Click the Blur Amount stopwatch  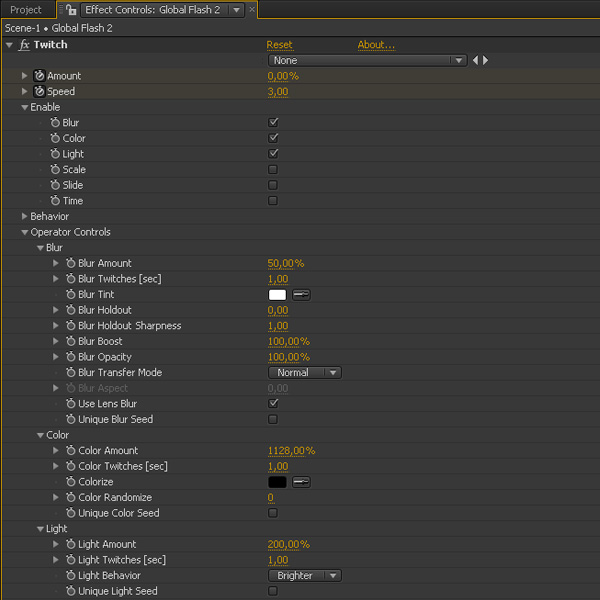(x=70, y=263)
